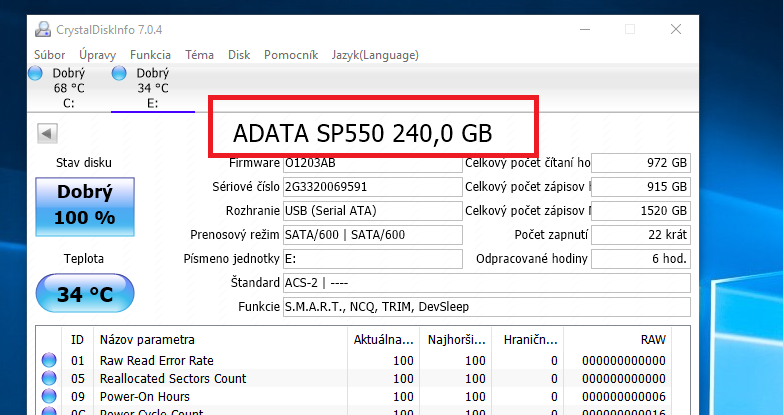Click the blue status orb for drive C:

click(35, 73)
